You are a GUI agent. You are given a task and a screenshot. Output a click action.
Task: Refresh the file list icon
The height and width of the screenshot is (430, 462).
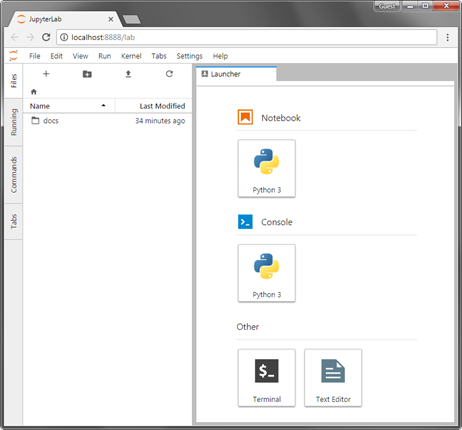click(x=169, y=74)
